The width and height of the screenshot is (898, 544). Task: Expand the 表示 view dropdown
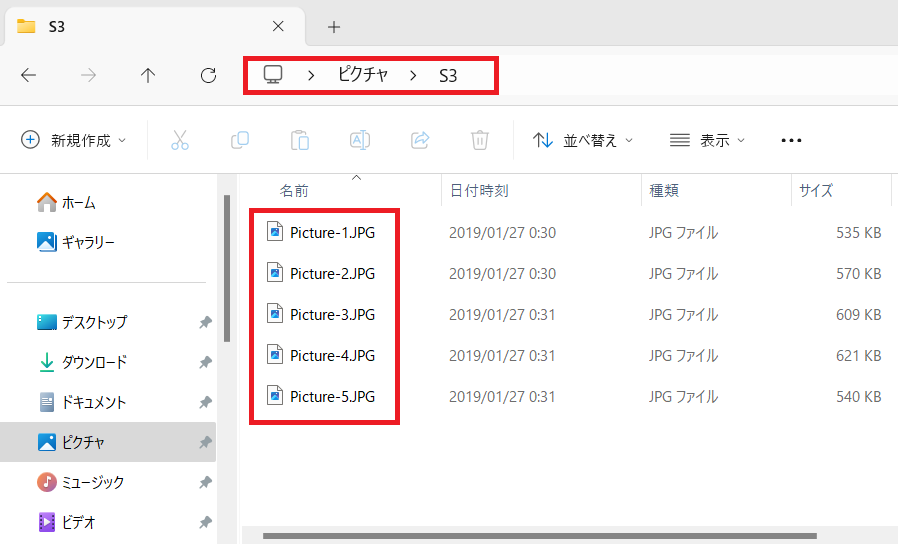708,140
